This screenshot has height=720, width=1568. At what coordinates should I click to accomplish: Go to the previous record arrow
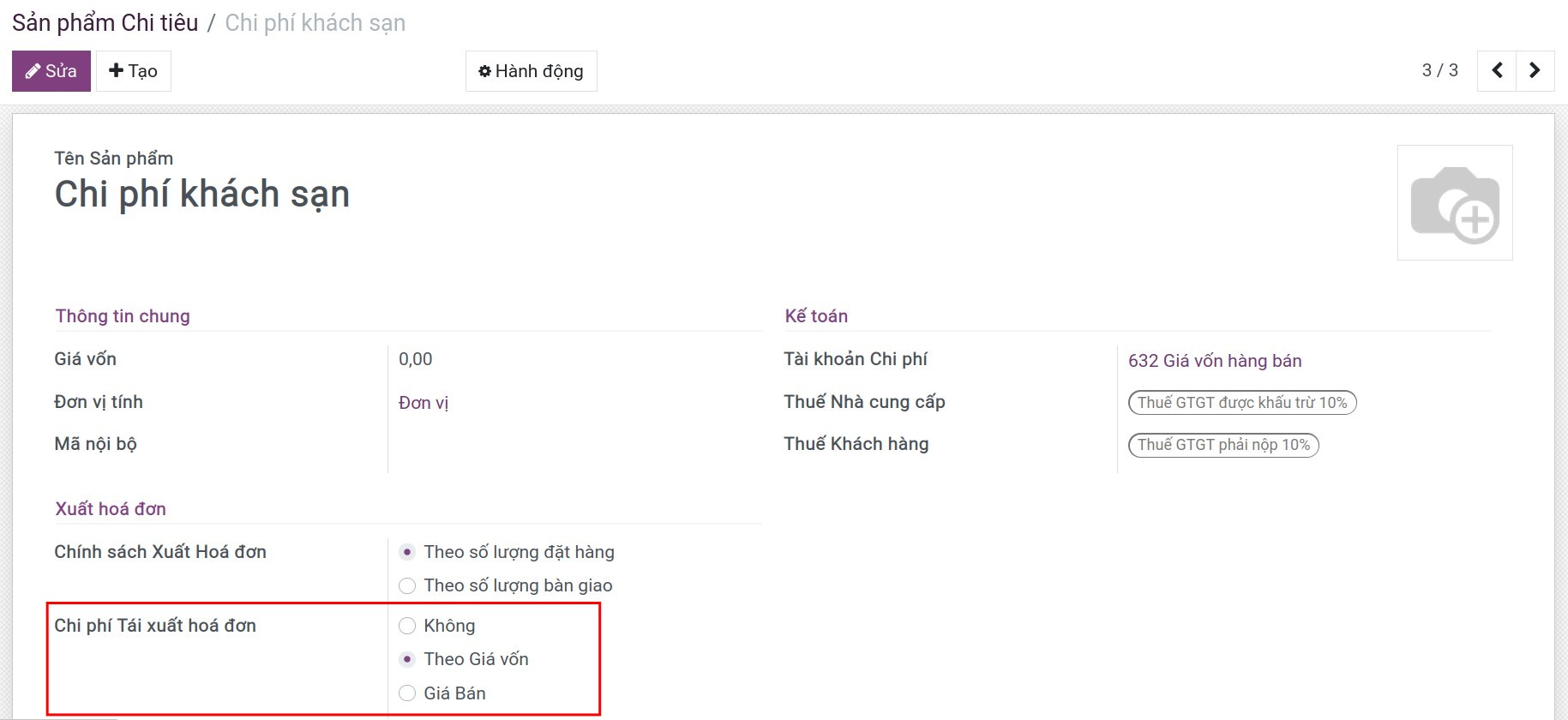click(x=1497, y=70)
